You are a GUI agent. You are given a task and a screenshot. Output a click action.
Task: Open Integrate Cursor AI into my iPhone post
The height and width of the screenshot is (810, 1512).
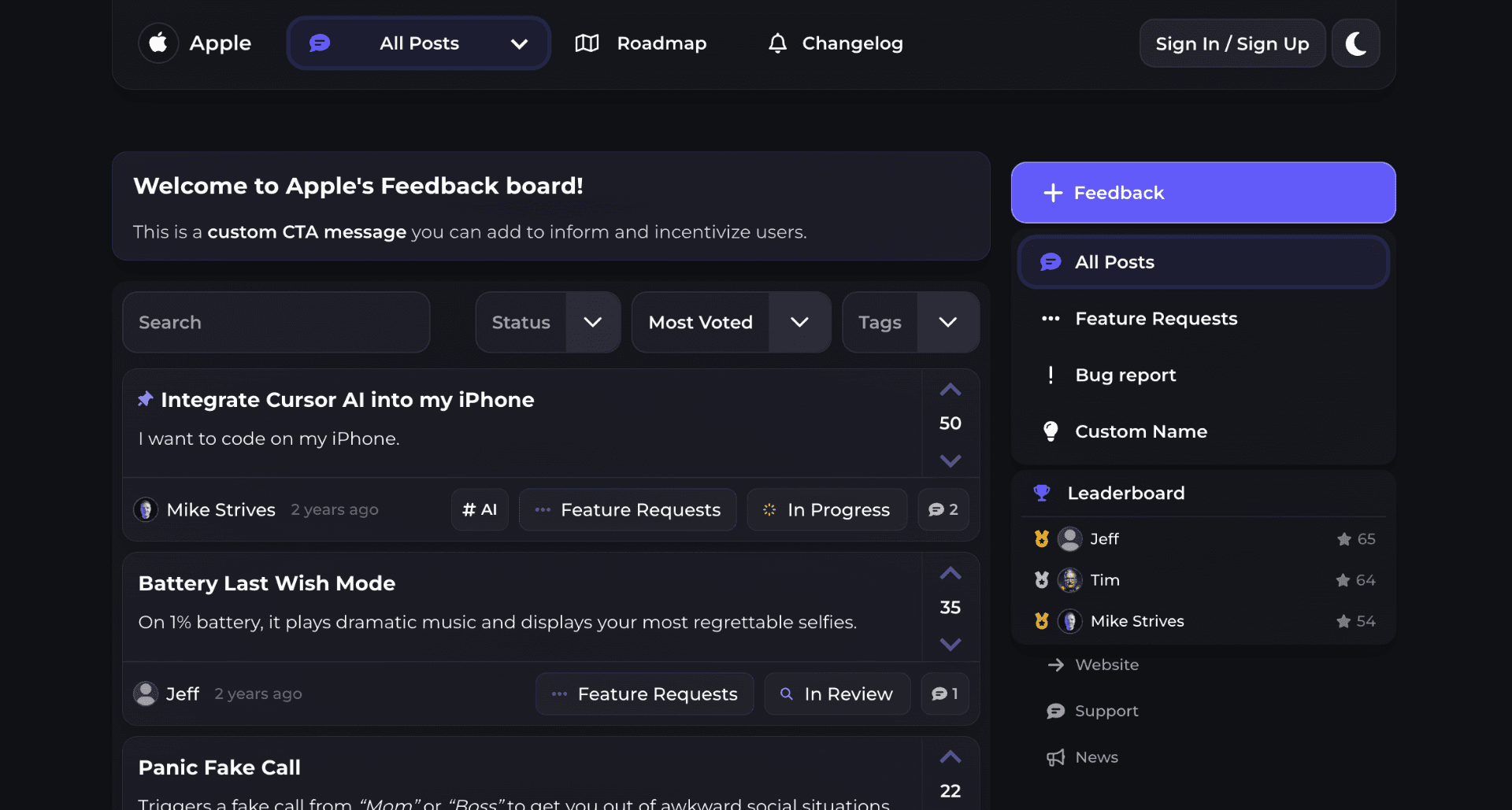347,400
